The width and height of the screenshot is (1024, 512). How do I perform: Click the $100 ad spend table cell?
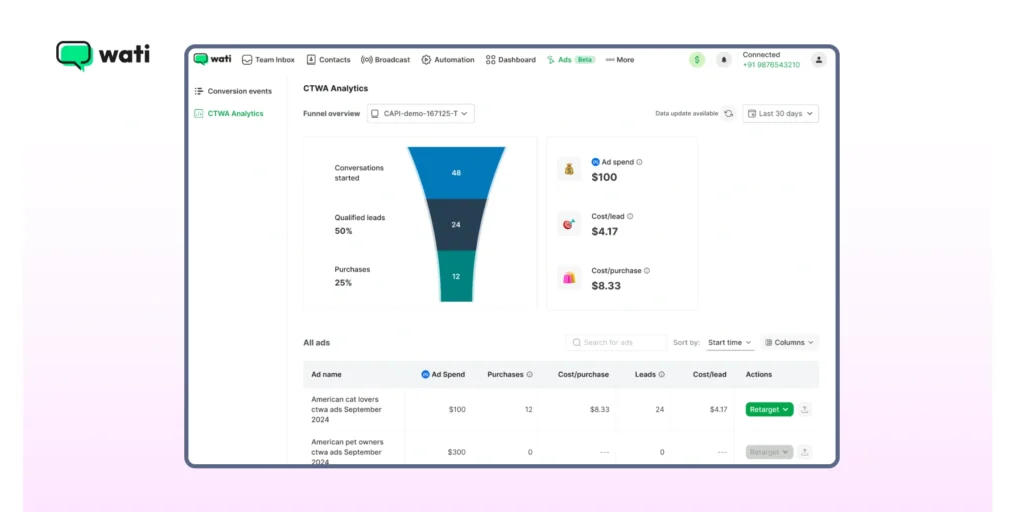(x=457, y=409)
